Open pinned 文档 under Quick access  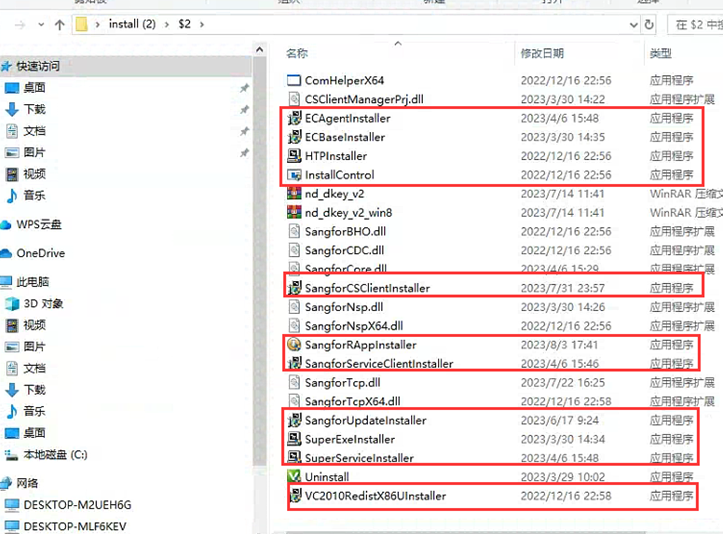35,131
